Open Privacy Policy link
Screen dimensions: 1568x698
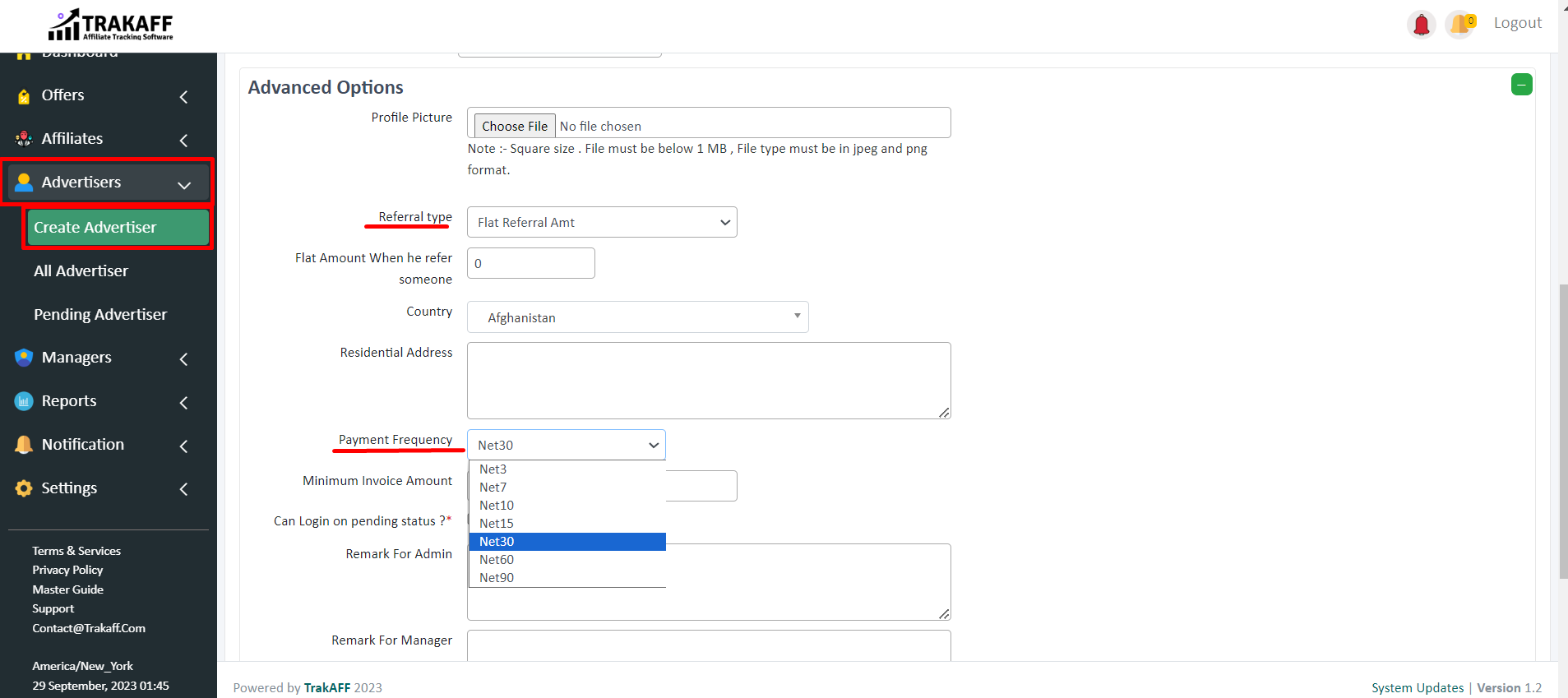click(67, 570)
